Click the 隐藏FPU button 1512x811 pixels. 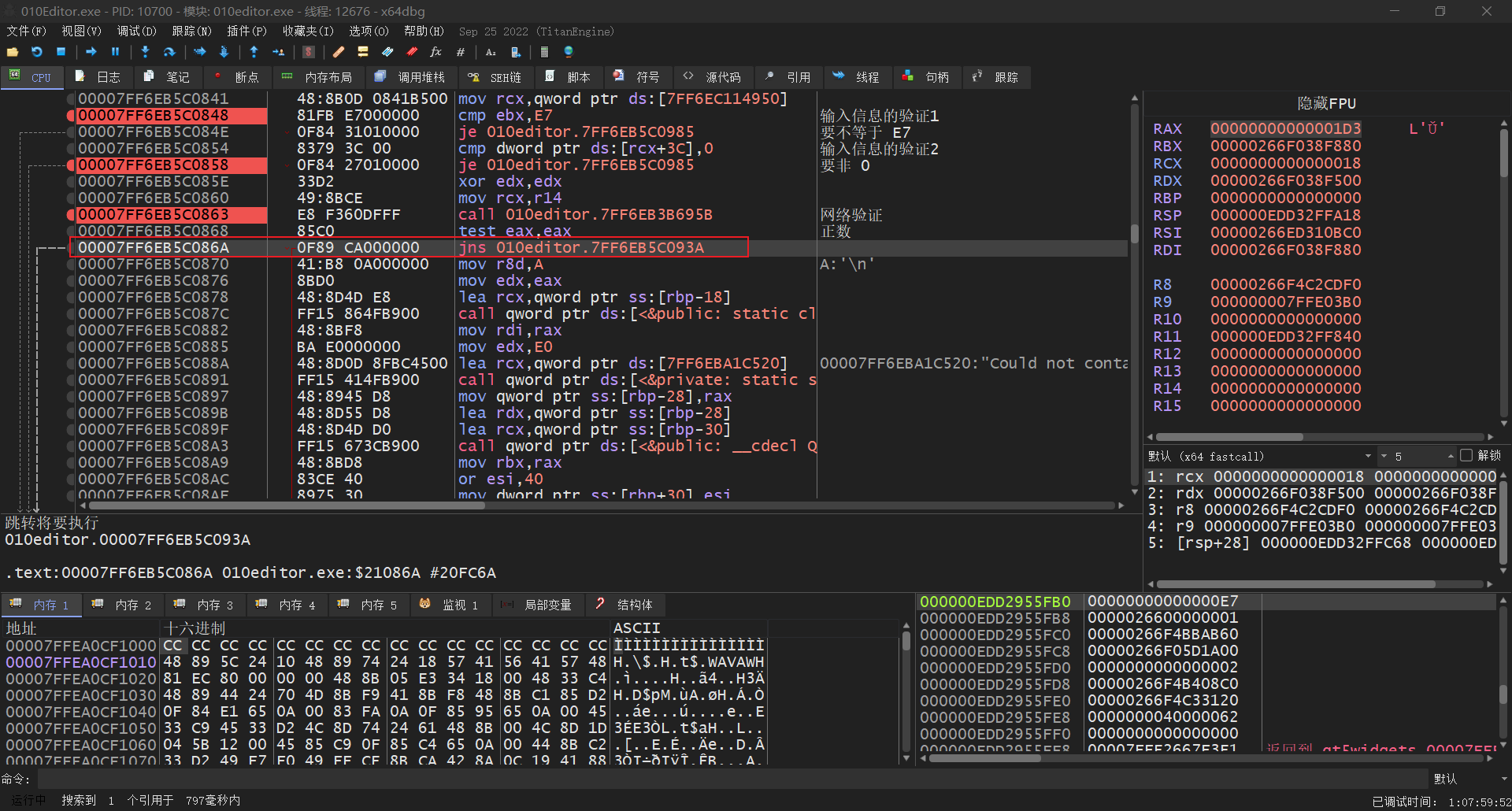pyautogui.click(x=1326, y=103)
